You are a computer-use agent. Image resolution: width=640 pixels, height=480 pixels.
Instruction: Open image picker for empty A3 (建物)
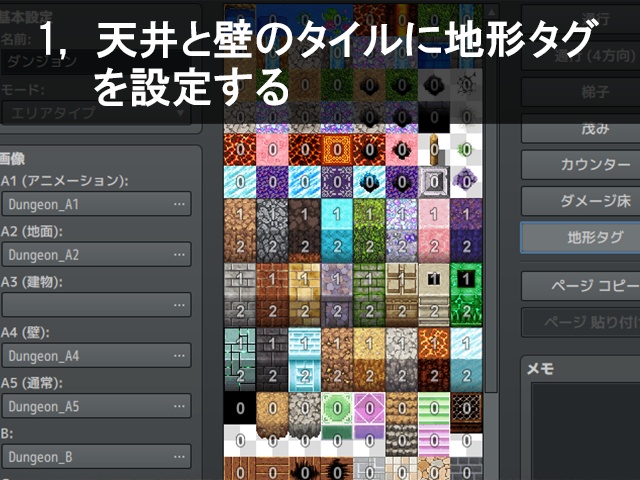(96, 305)
